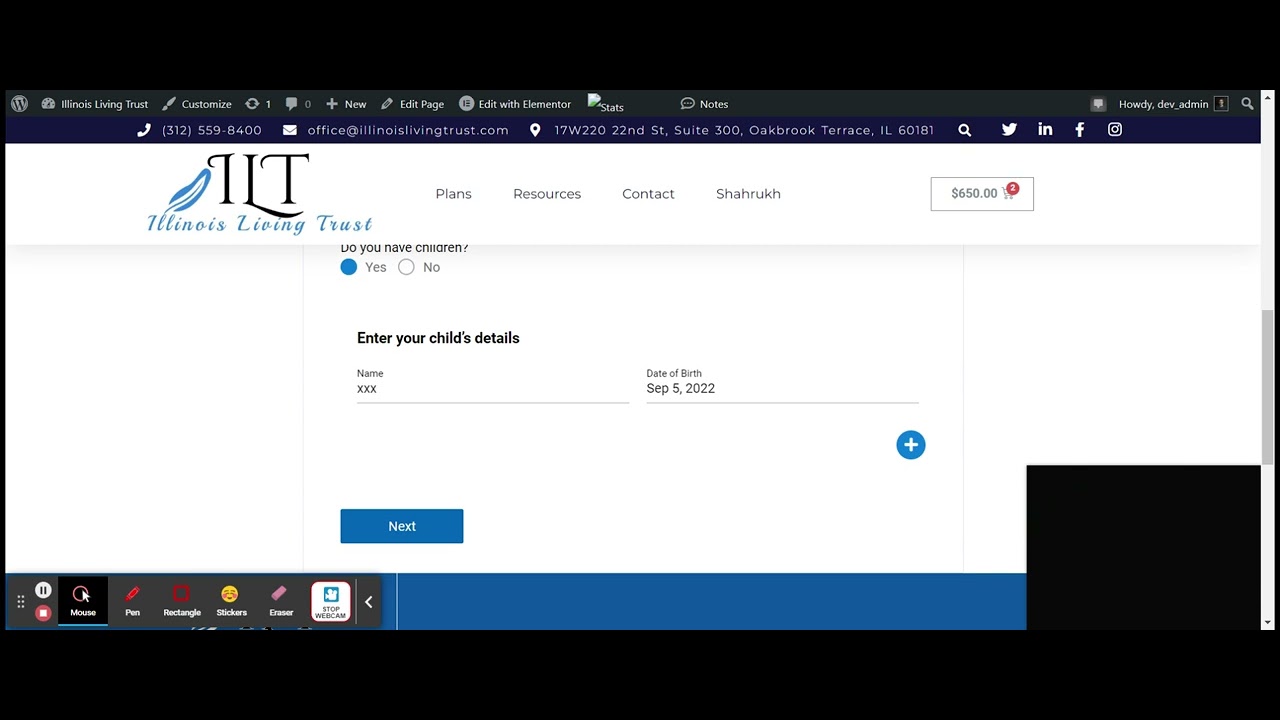Open the Customize option
This screenshot has width=1280, height=720.
(197, 104)
